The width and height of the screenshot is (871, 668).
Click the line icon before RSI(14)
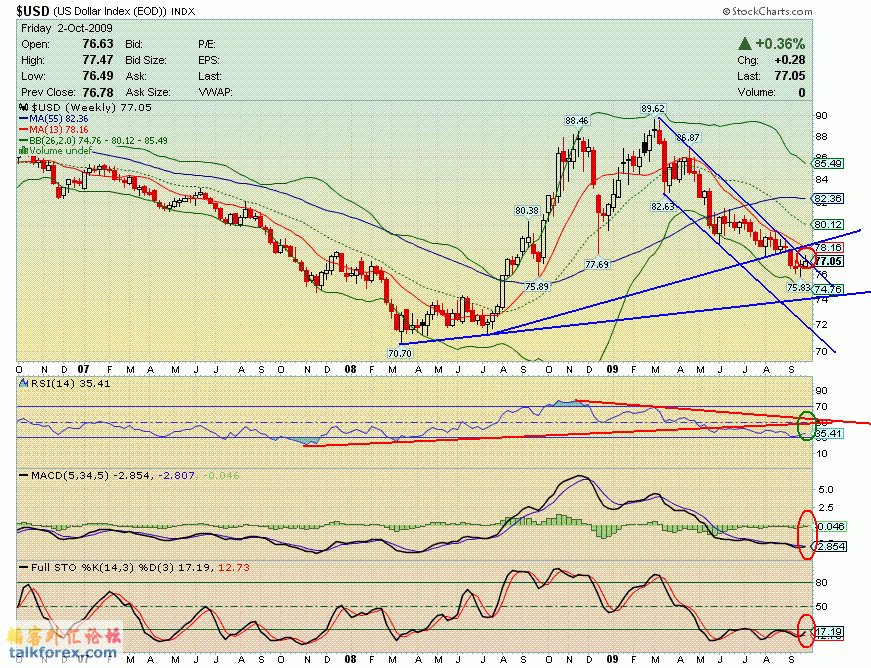pyautogui.click(x=24, y=383)
